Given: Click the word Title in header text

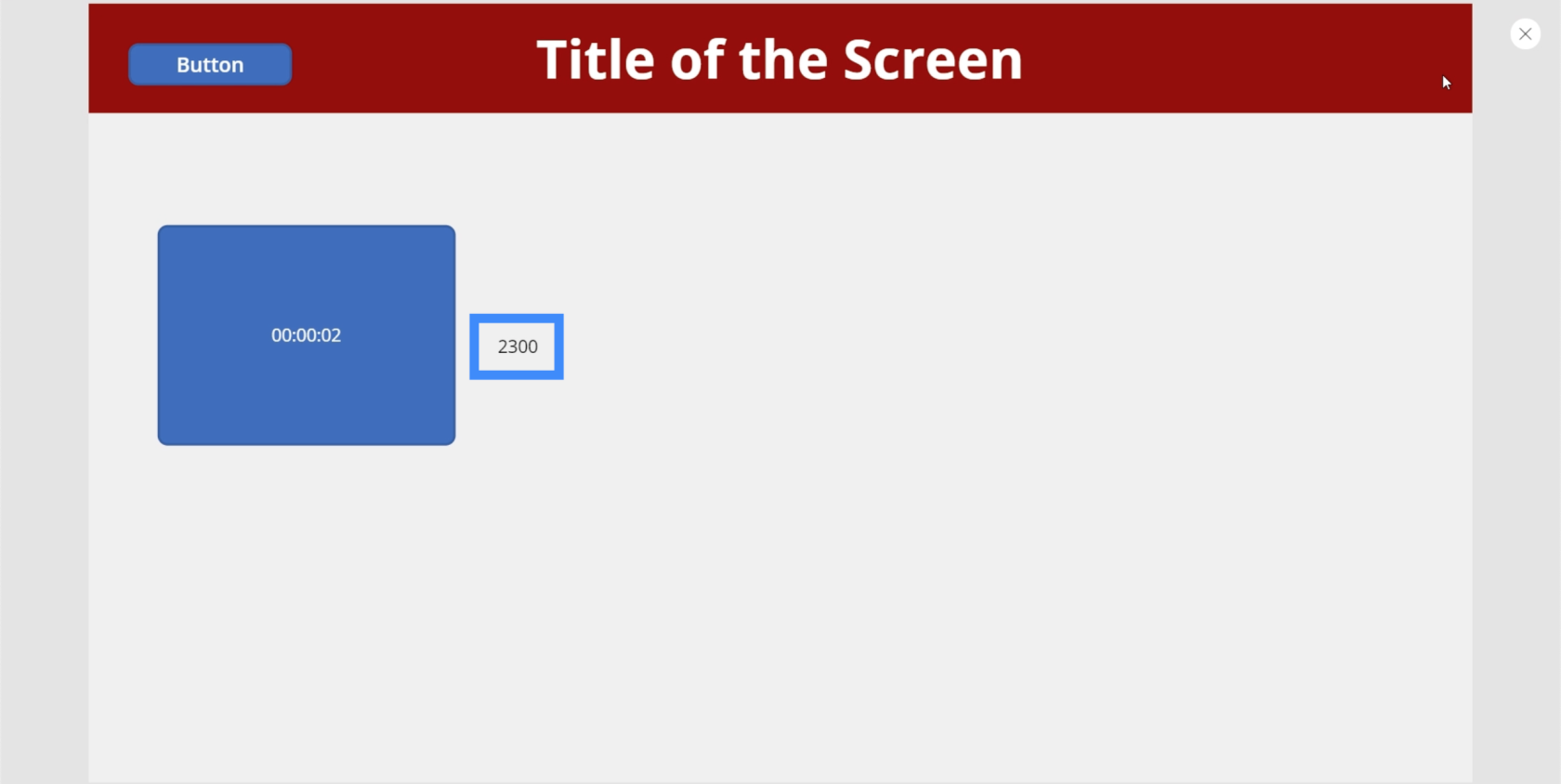Looking at the screenshot, I should 596,60.
